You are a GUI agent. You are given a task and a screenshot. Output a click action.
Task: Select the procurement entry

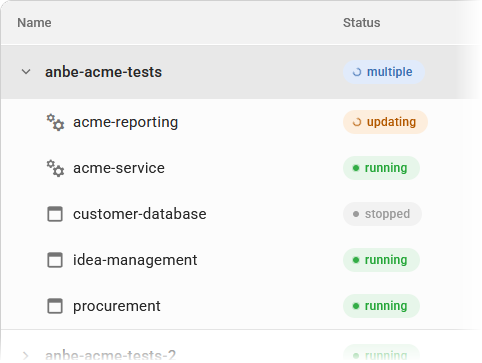click(x=117, y=306)
